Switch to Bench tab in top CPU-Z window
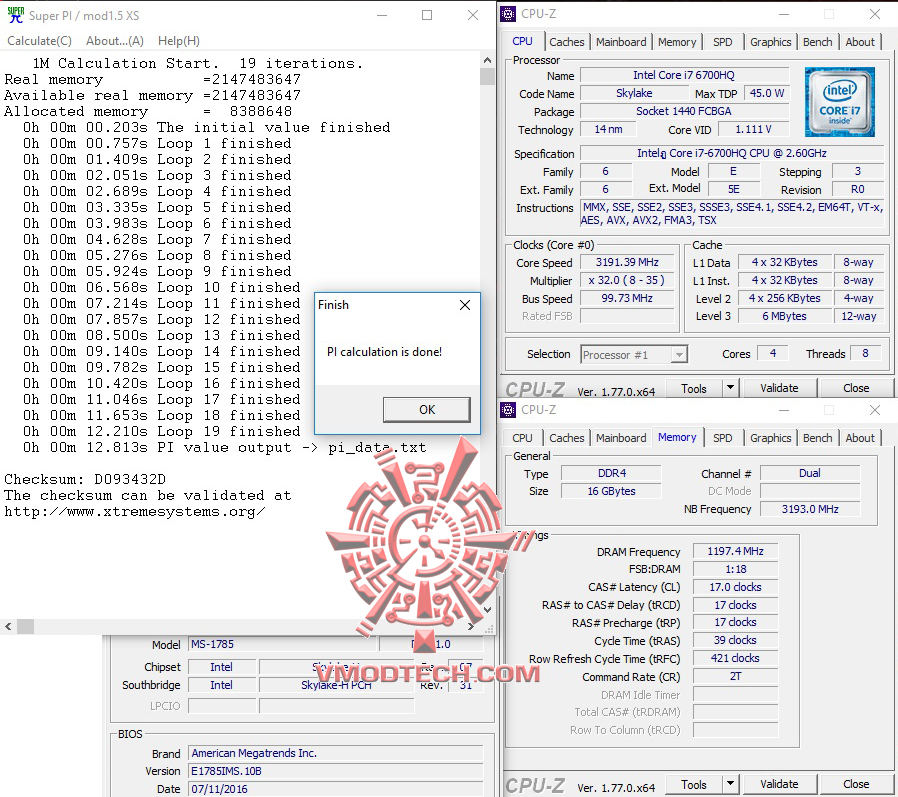 point(817,42)
